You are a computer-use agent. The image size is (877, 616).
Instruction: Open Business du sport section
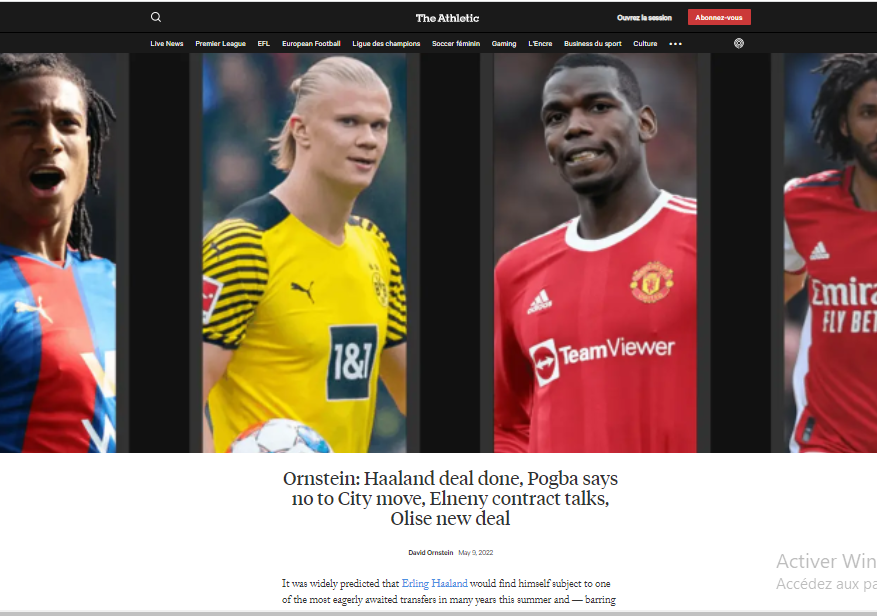pyautogui.click(x=593, y=44)
